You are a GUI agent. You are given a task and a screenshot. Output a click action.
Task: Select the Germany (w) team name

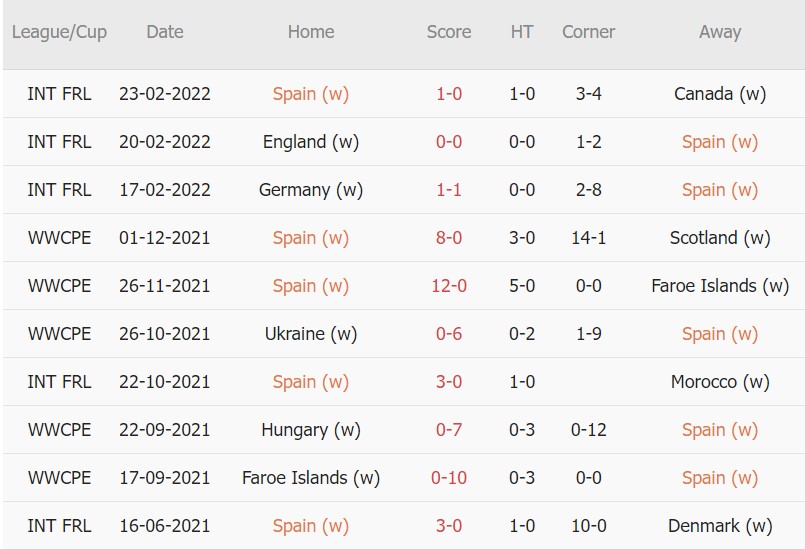(310, 190)
